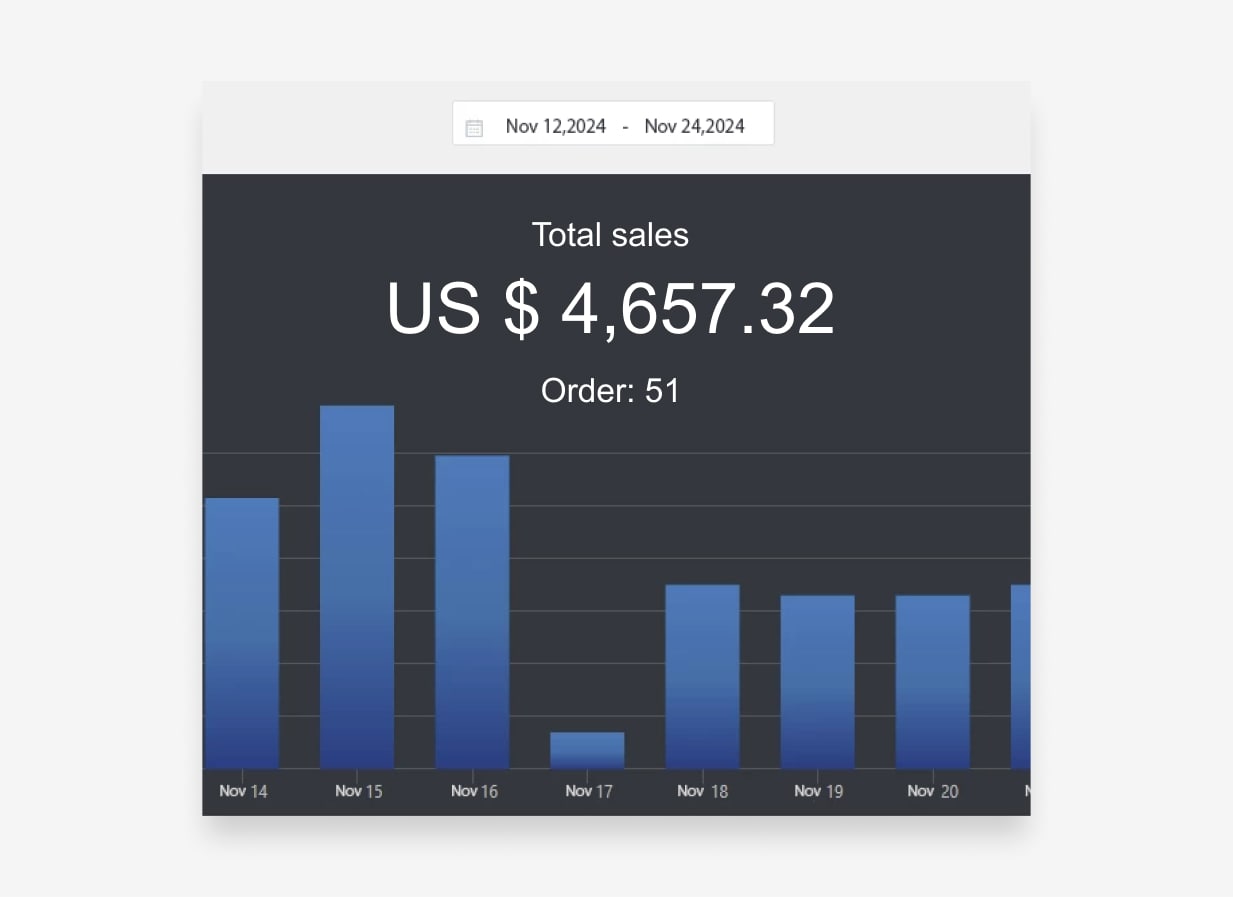Open the date range selector field
Screen dimensions: 1233x897
(613, 123)
